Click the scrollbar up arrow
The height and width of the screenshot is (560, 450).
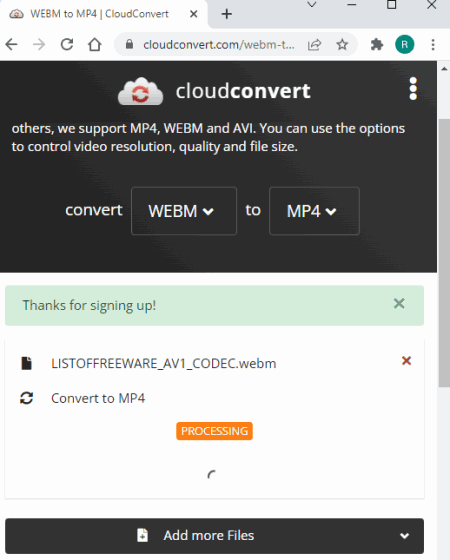tap(444, 69)
